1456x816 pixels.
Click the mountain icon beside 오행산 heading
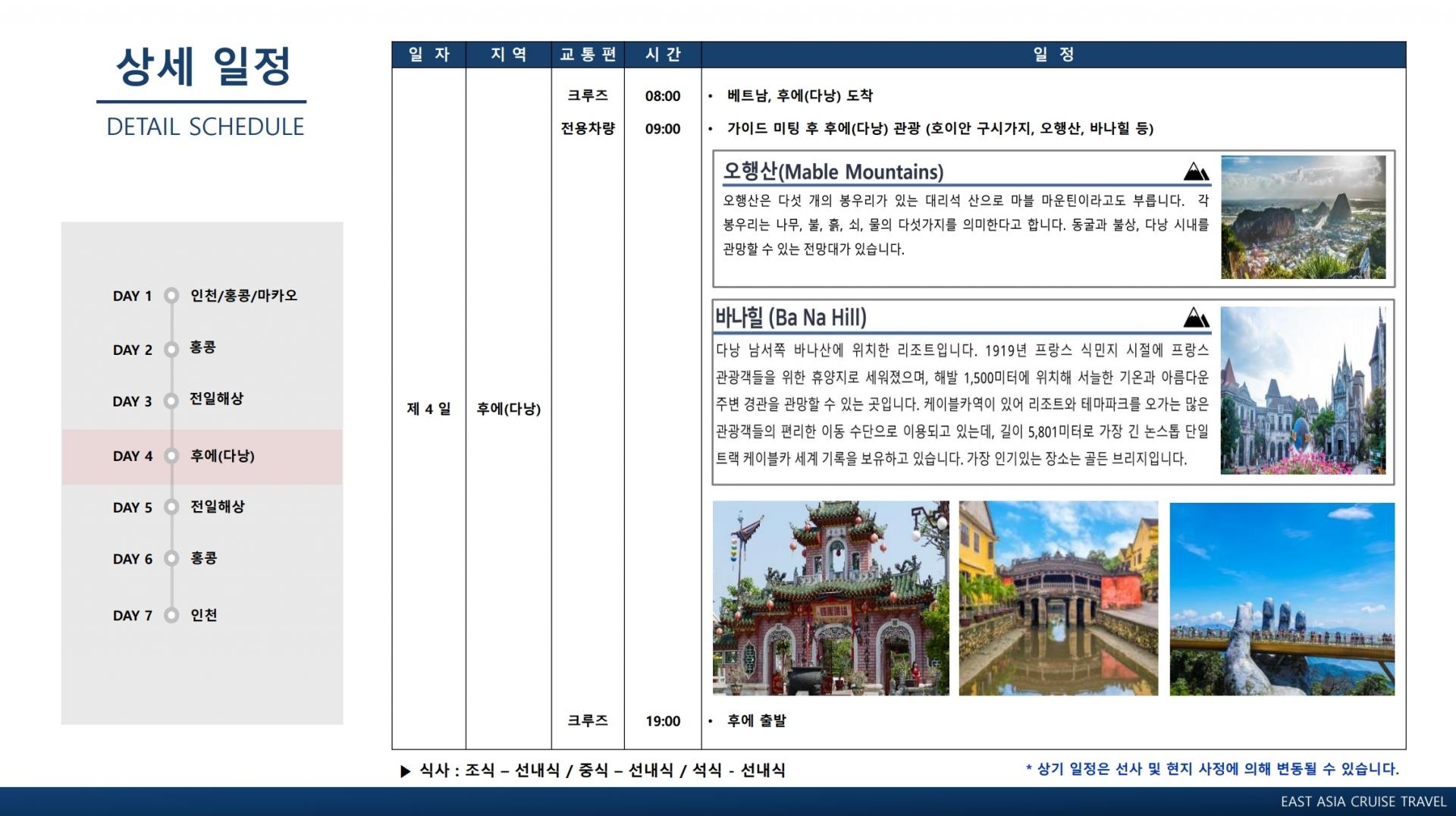tap(1196, 171)
